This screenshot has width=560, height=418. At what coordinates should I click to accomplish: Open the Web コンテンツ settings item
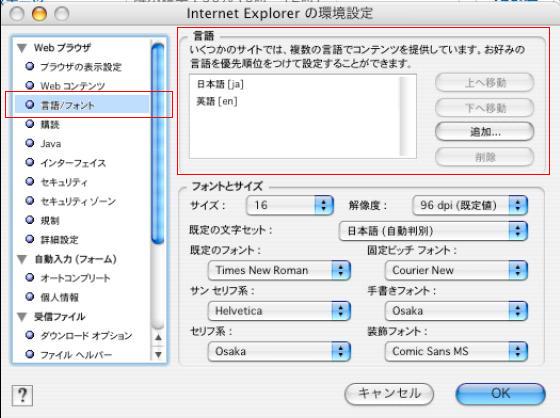click(x=66, y=86)
